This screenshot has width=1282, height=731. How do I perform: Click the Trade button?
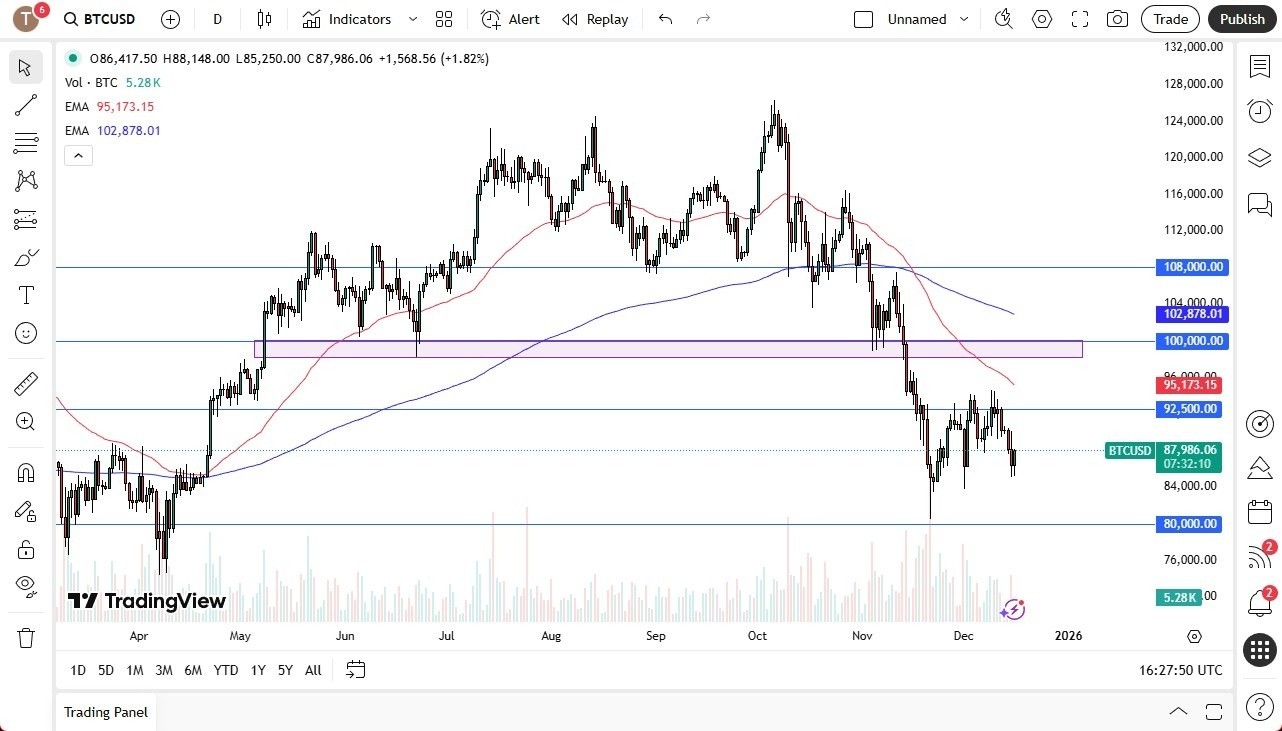(x=1170, y=19)
